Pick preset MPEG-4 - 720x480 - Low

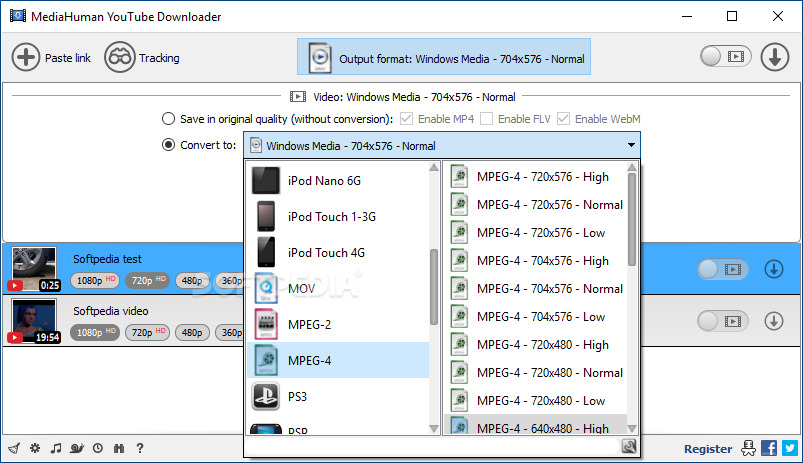click(x=535, y=401)
